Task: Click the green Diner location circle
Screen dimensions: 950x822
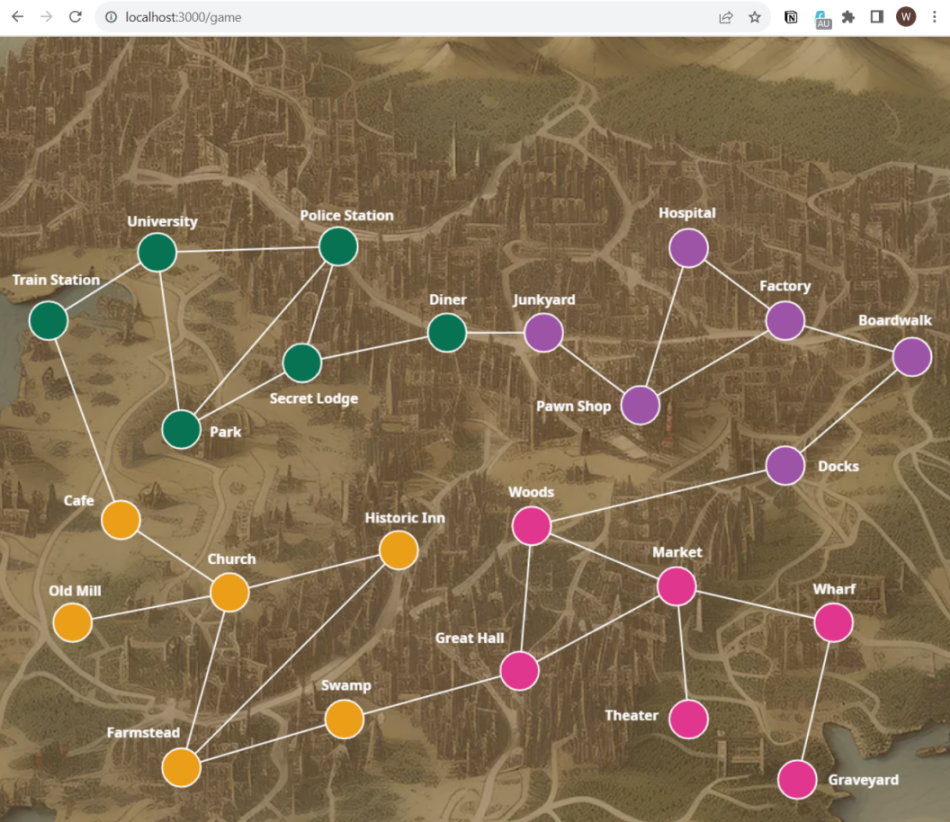Action: [447, 333]
